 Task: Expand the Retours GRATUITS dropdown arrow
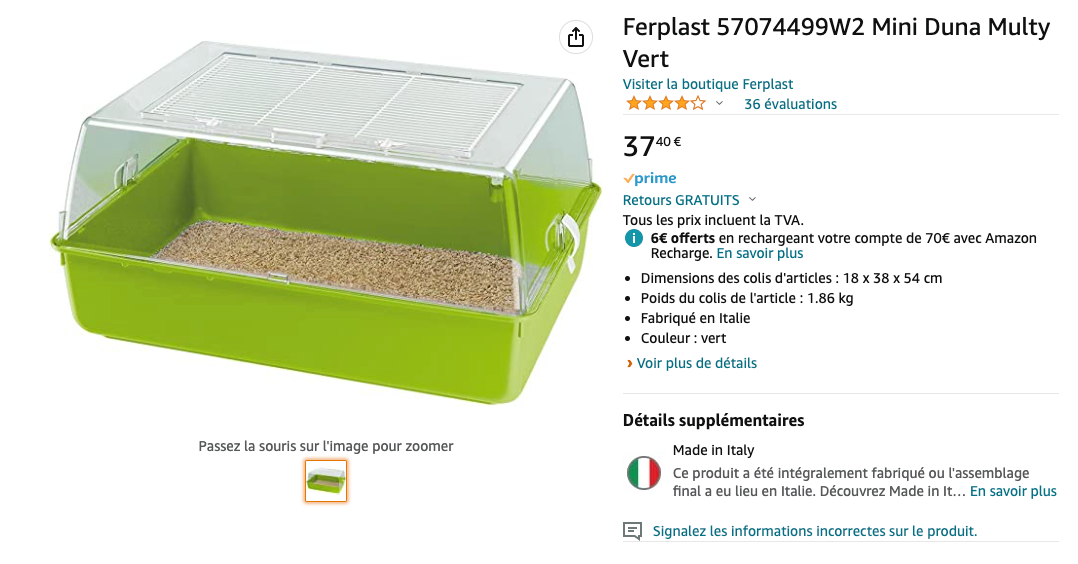point(752,200)
